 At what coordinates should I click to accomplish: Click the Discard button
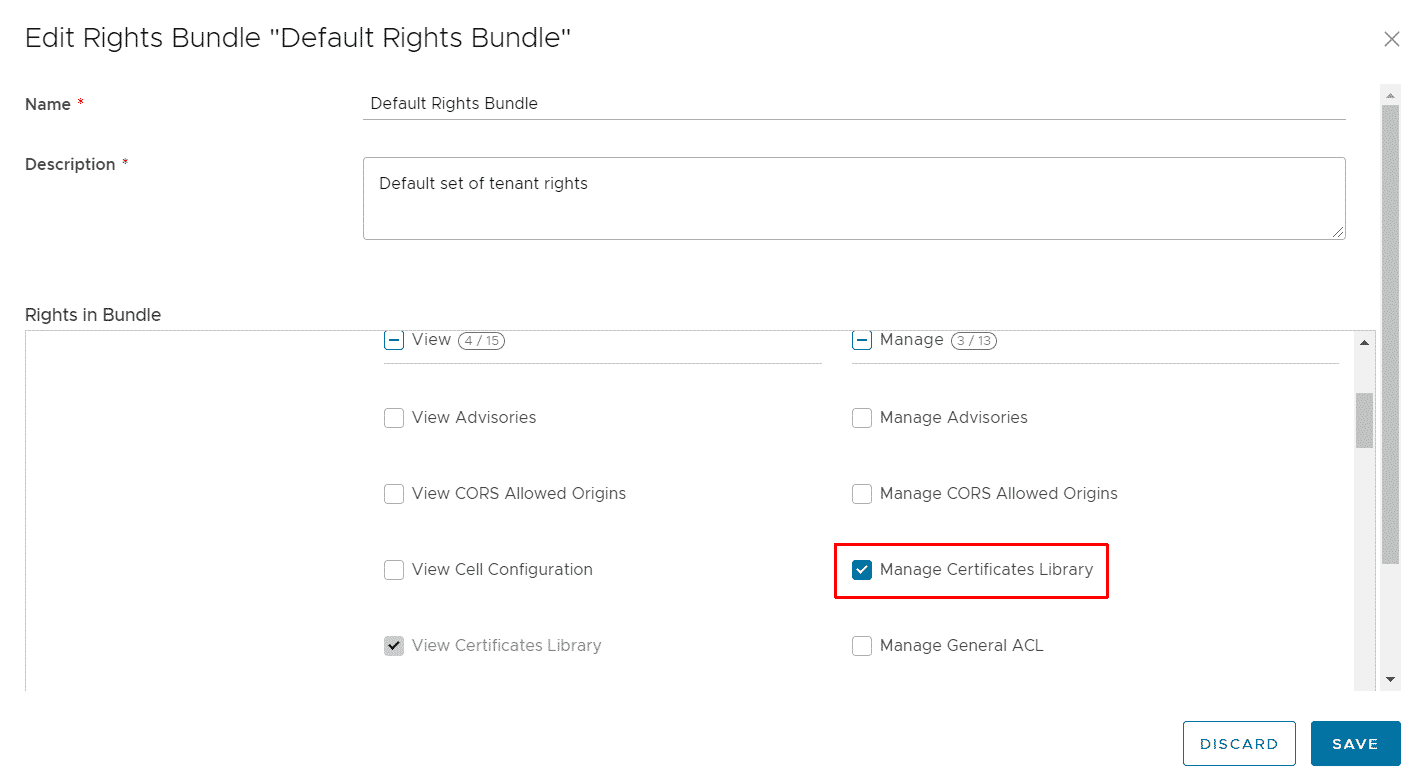1239,744
